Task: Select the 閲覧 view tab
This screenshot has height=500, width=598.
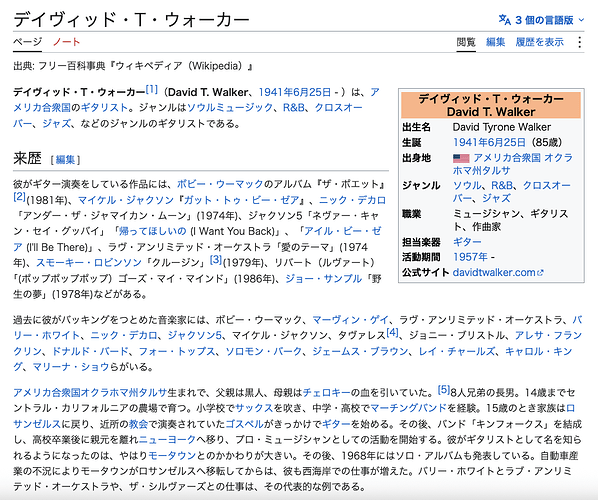Action: coord(466,42)
